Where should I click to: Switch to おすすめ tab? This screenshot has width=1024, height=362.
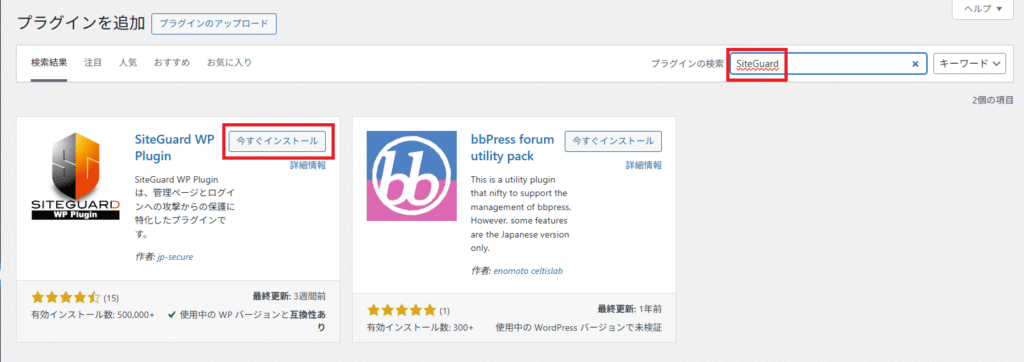coord(172,63)
